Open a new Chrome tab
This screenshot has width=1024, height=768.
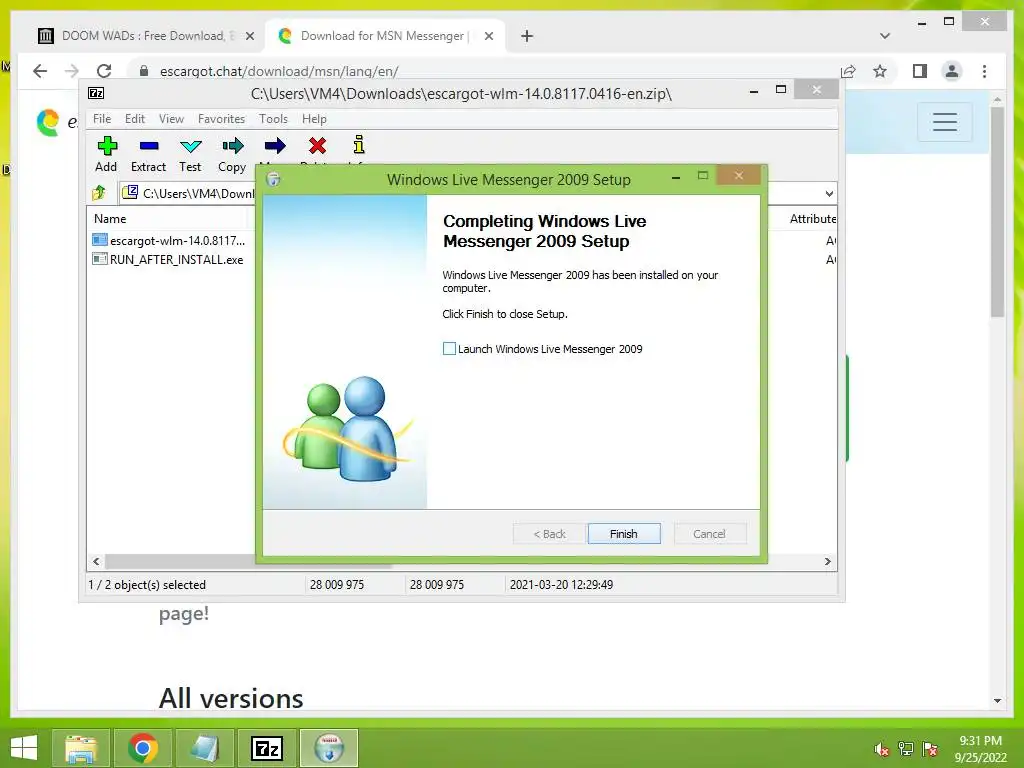tap(527, 36)
